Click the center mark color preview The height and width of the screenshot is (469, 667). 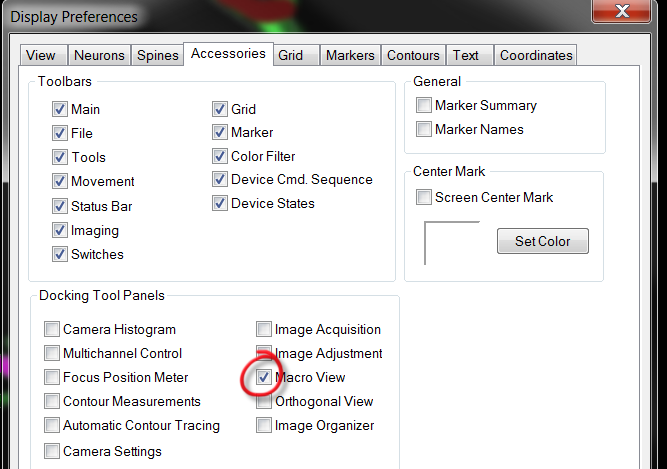point(452,243)
